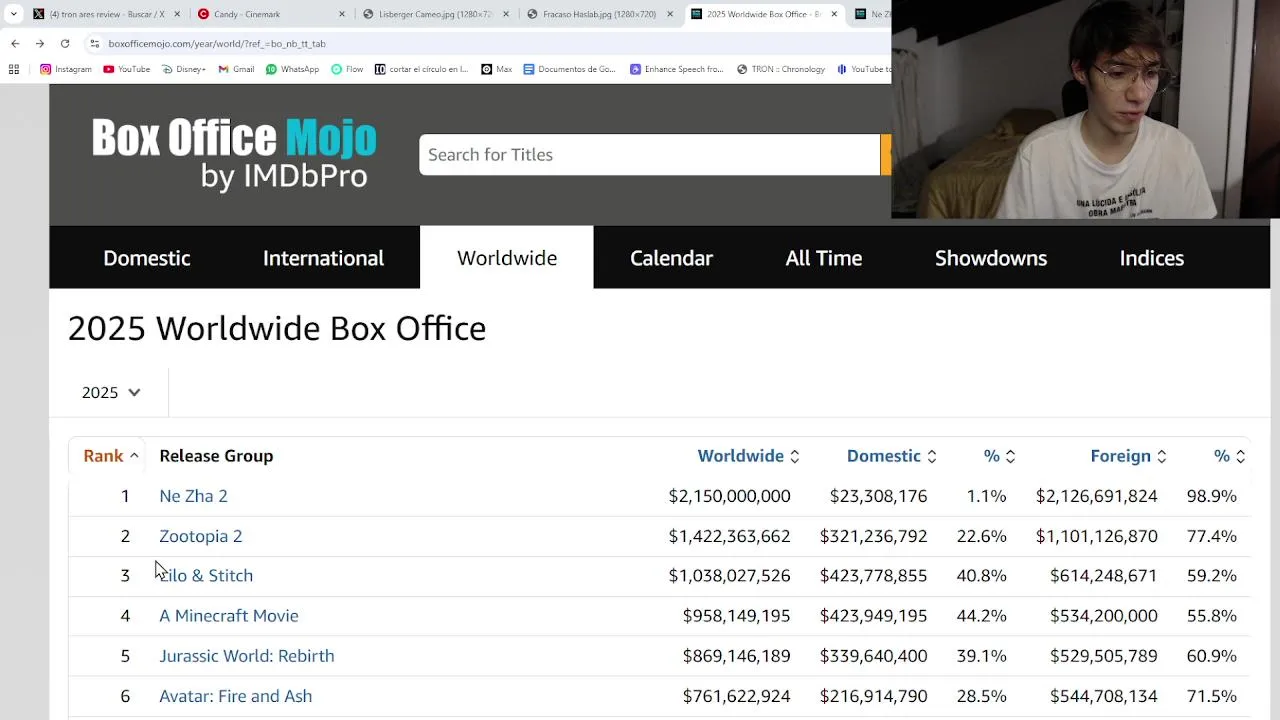The image size is (1280, 720).
Task: Click the browser forward arrow
Action: click(40, 44)
